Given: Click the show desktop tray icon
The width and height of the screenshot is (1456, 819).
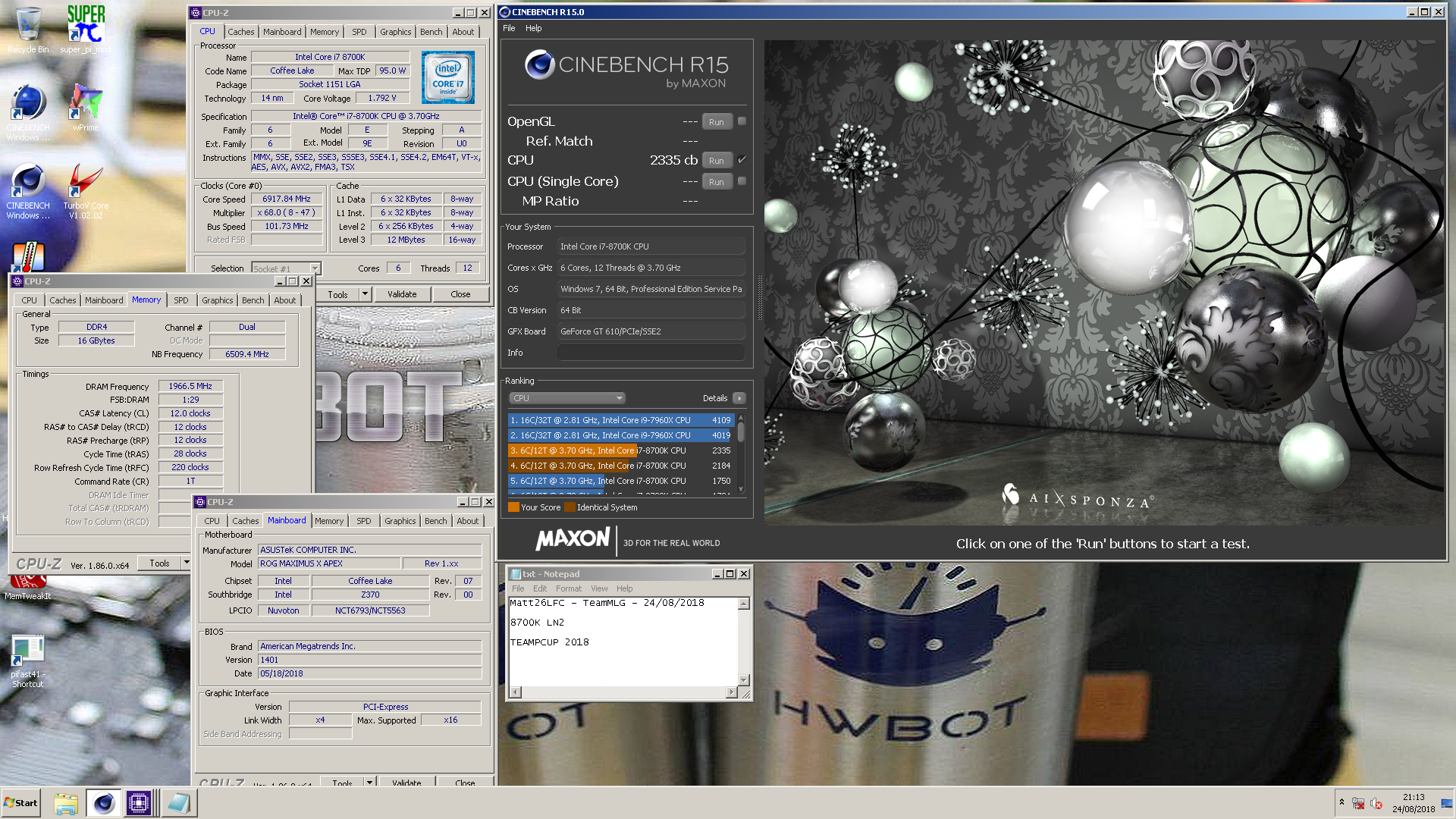Looking at the screenshot, I should click(1447, 804).
